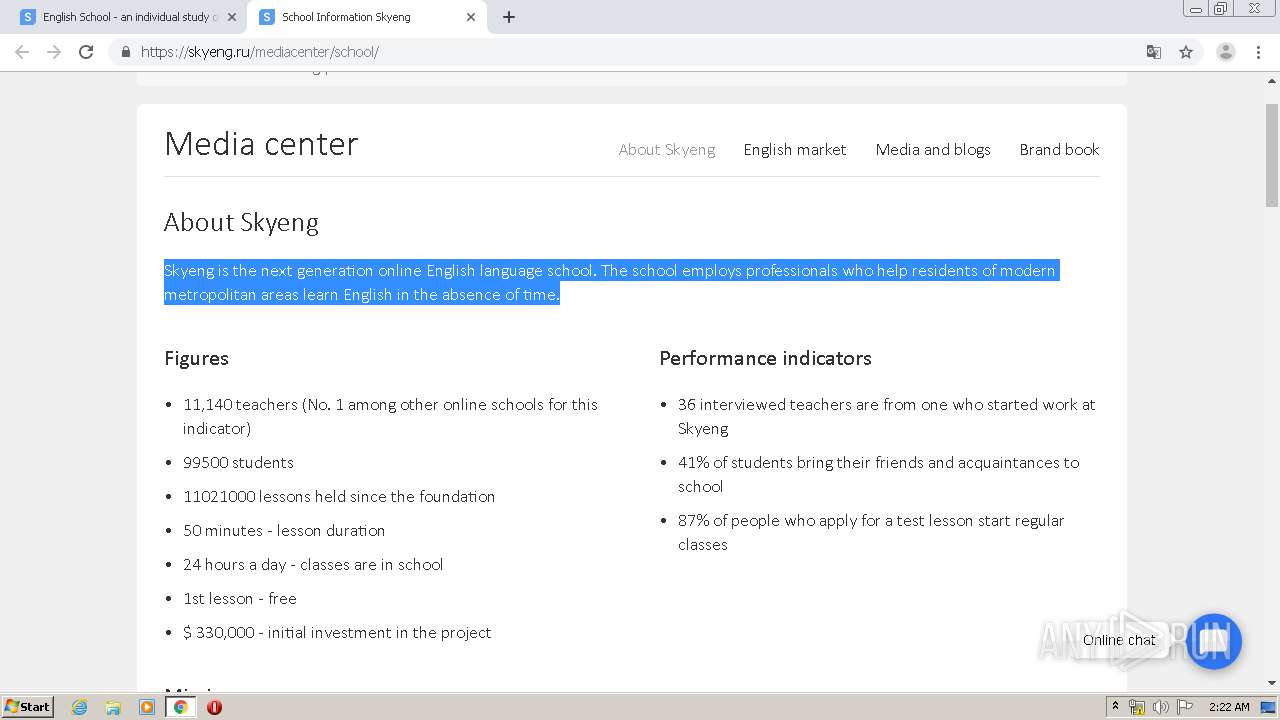Screen dimensions: 1280x720
Task: Click the Windows Start button
Action: pos(28,706)
